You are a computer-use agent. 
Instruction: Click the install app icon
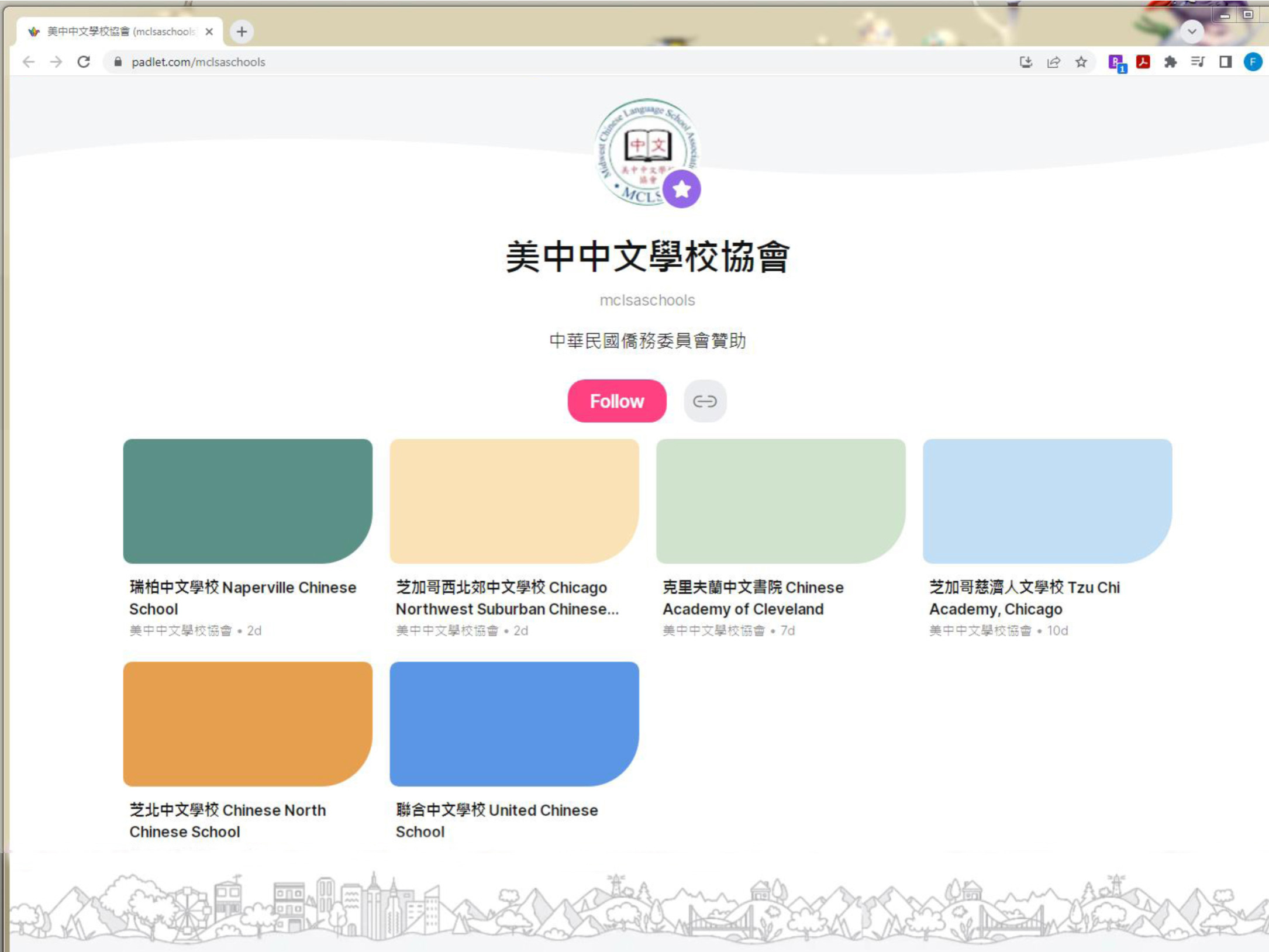point(1026,62)
